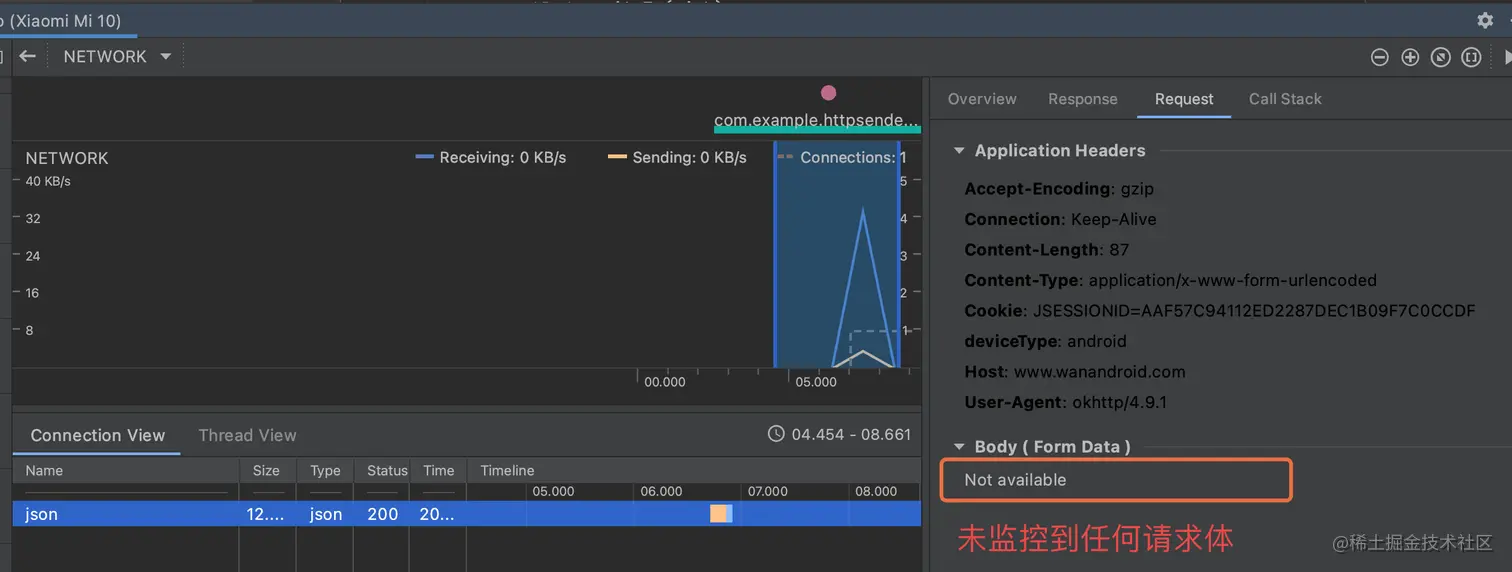Click the Connections: 1 legend

click(x=841, y=158)
